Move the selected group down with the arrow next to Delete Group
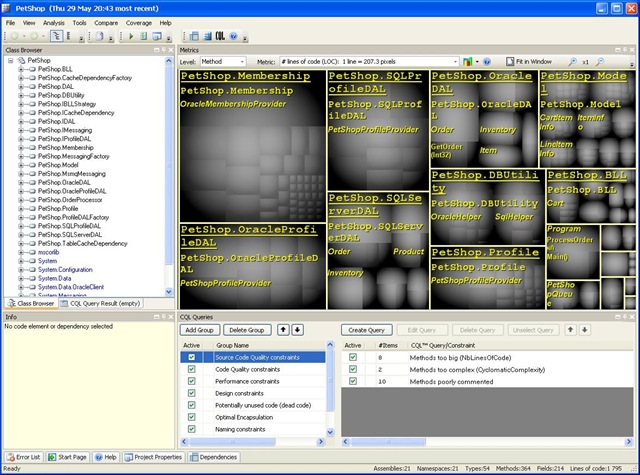 (298, 330)
